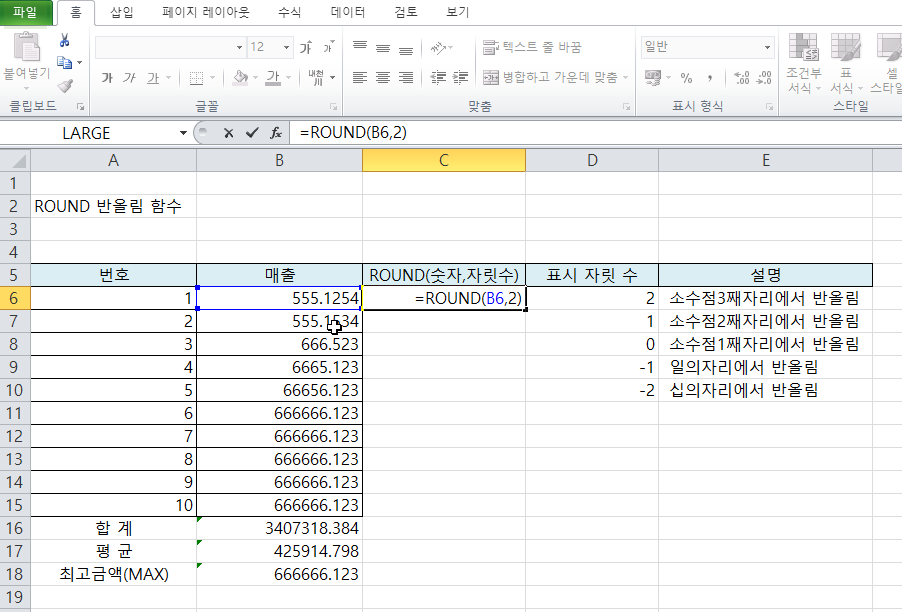Open the merge and center dropdown arrow
Image resolution: width=902 pixels, height=612 pixels.
625,78
